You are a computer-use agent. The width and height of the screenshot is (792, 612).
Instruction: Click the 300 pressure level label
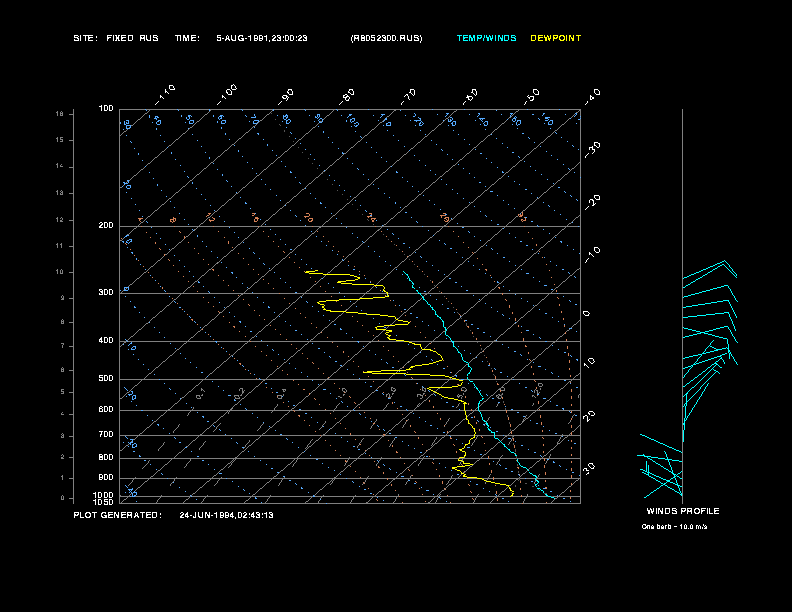106,292
